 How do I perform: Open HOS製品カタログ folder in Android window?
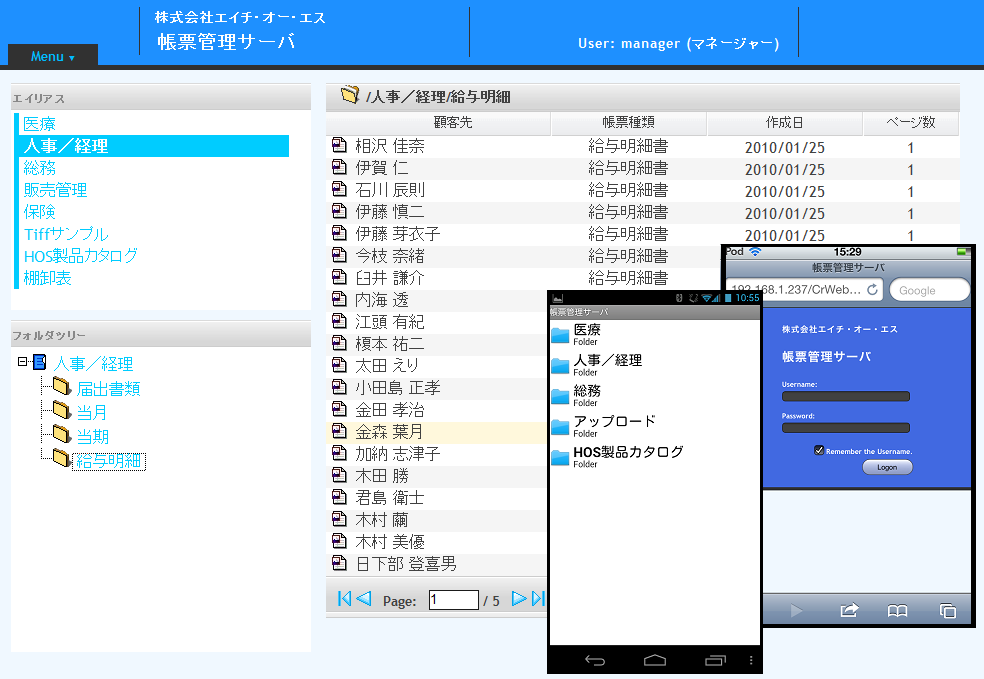click(x=655, y=457)
